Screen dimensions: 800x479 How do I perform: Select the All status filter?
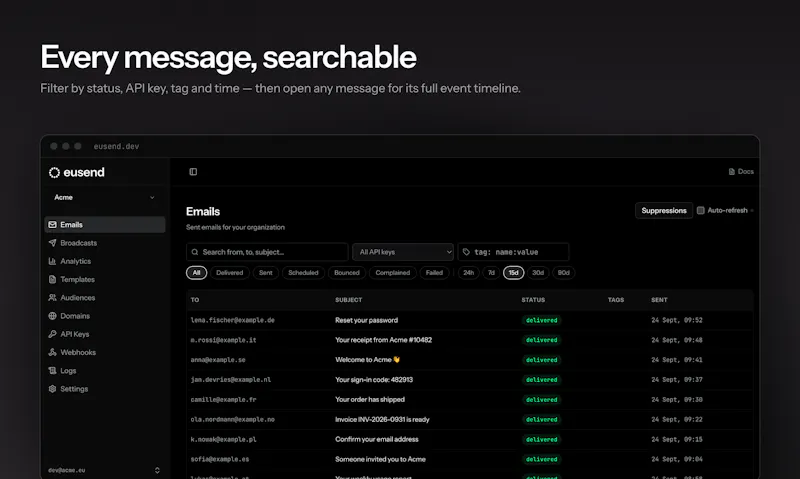(196, 273)
